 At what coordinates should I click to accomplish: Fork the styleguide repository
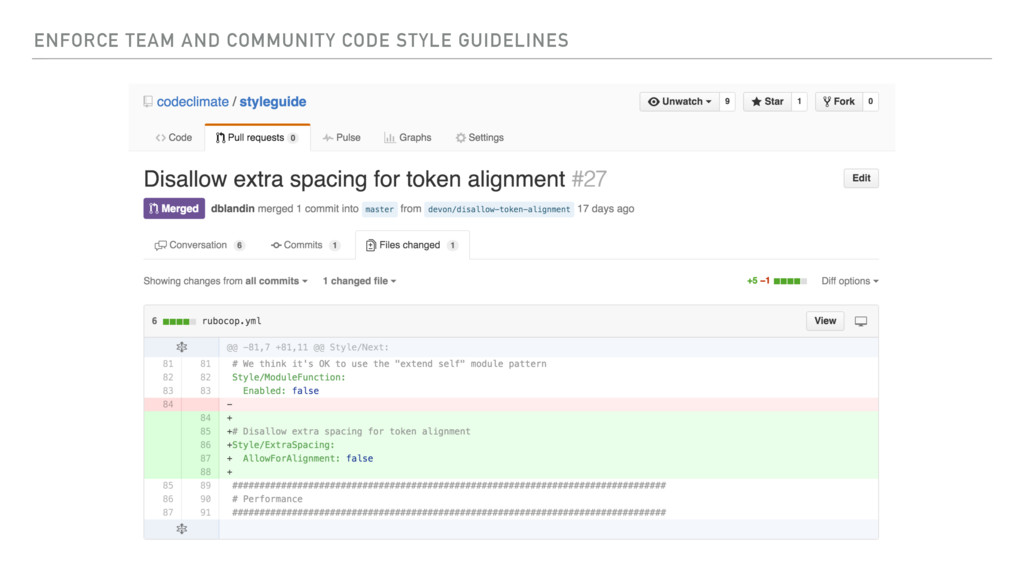(839, 101)
